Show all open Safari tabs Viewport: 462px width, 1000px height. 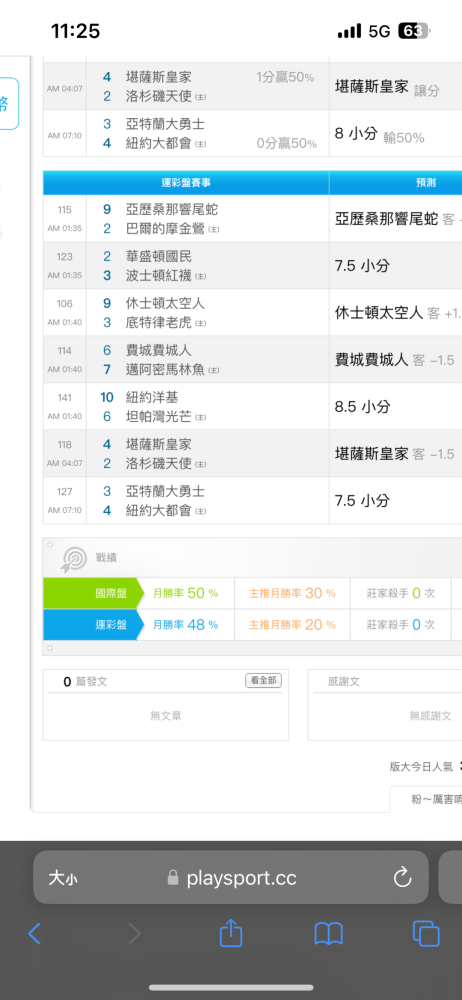[x=426, y=934]
